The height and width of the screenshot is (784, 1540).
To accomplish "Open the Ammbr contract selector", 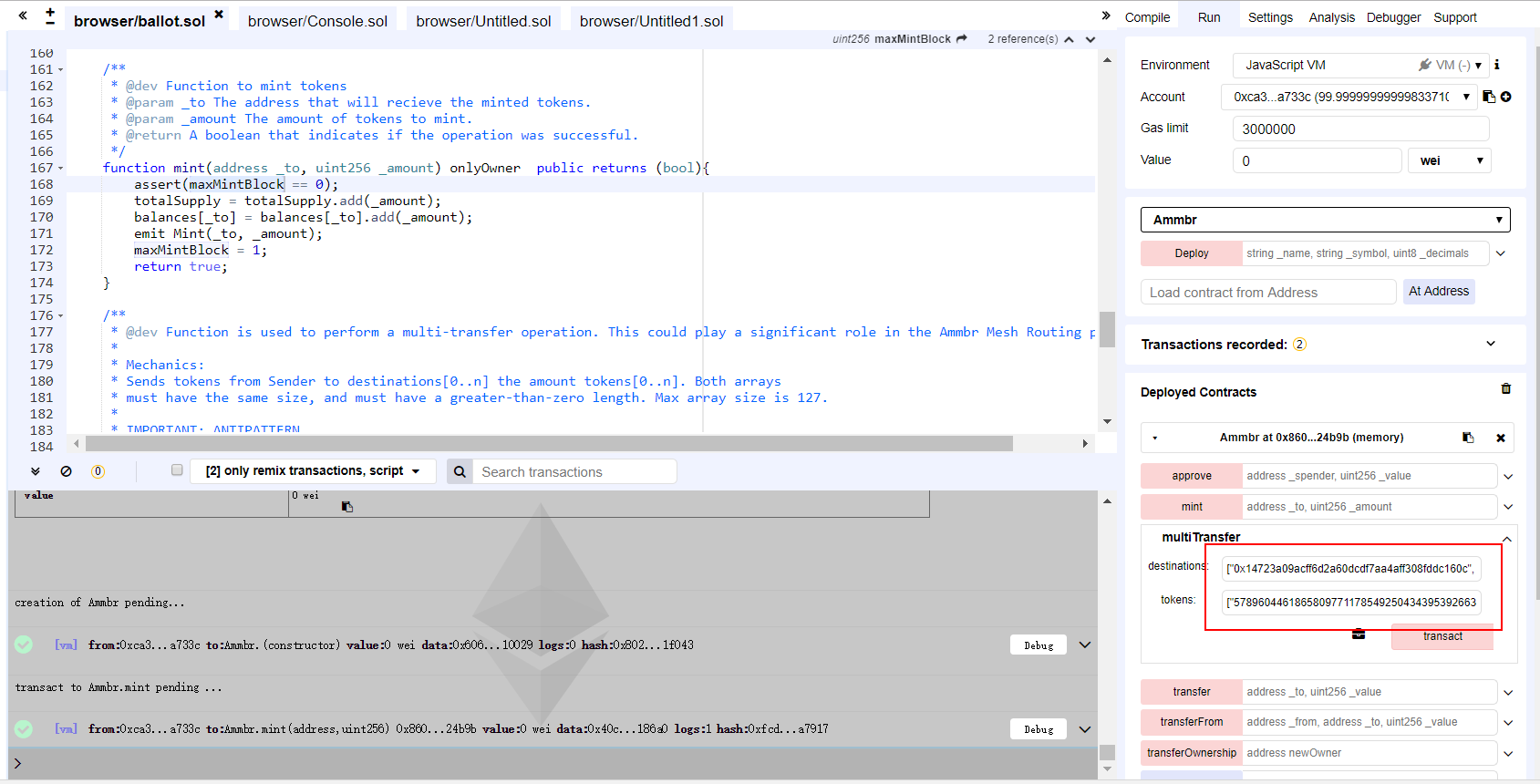I will [x=1326, y=220].
